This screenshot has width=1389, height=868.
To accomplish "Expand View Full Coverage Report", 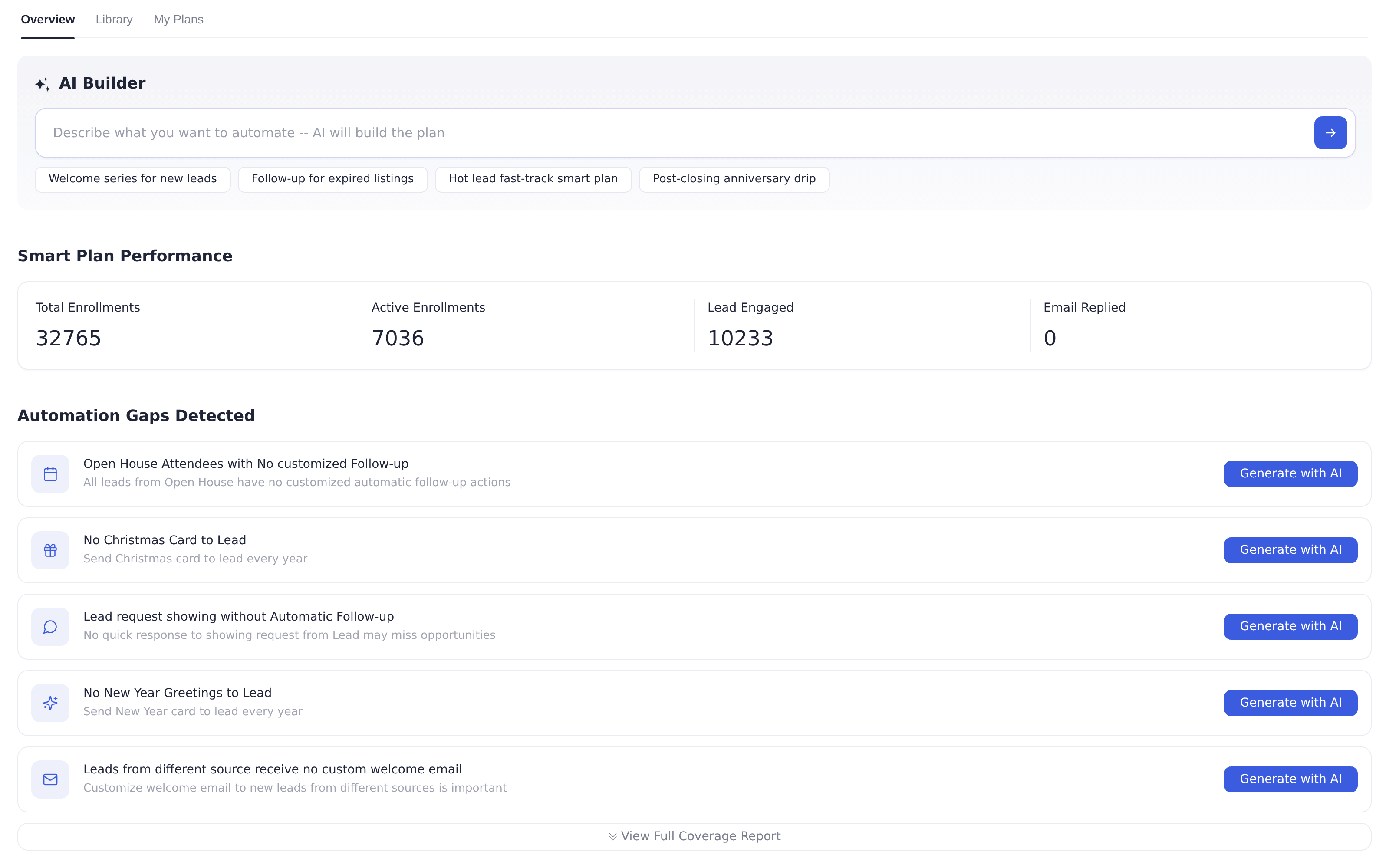I will pos(694,836).
